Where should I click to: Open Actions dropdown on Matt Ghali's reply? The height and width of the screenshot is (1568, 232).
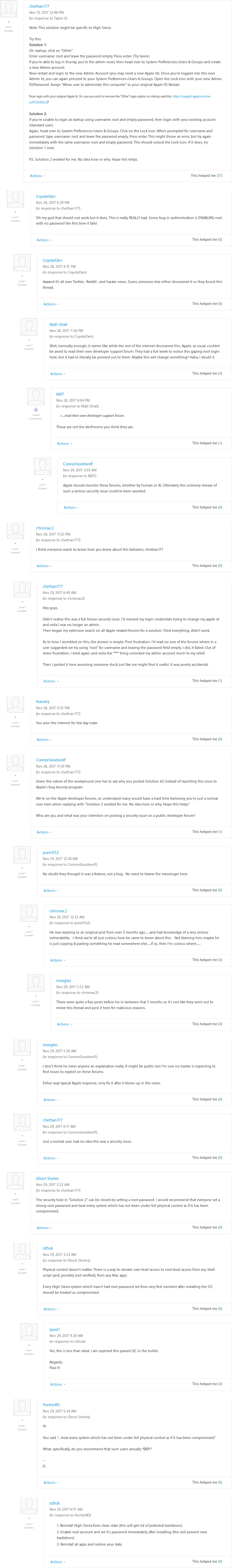tap(57, 374)
